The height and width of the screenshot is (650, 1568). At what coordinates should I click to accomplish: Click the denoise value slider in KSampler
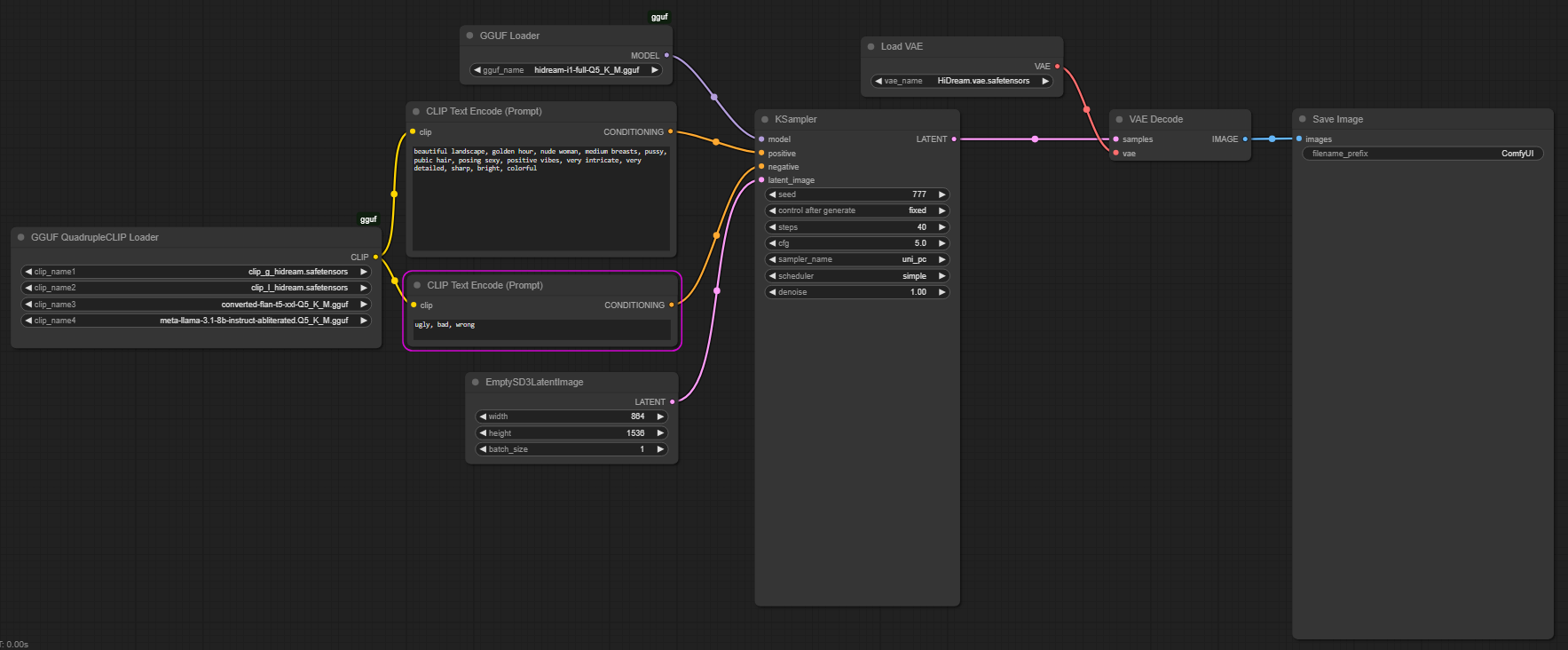[x=856, y=292]
